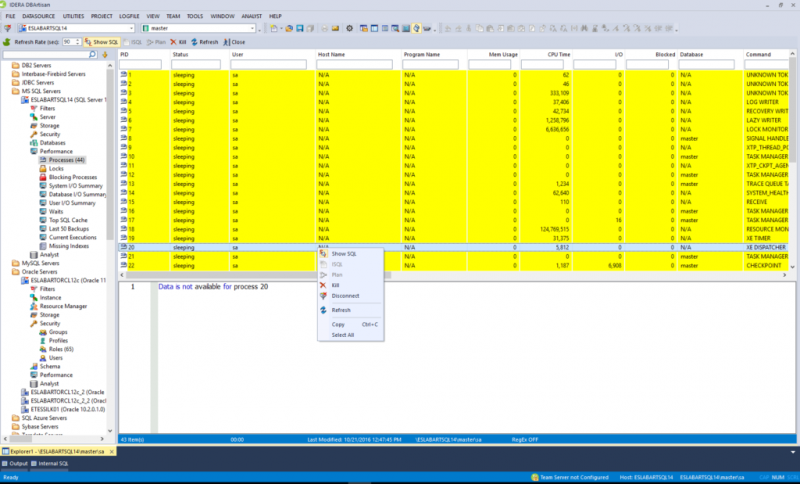Click the Status column filter field
The image size is (800, 484).
click(x=198, y=65)
